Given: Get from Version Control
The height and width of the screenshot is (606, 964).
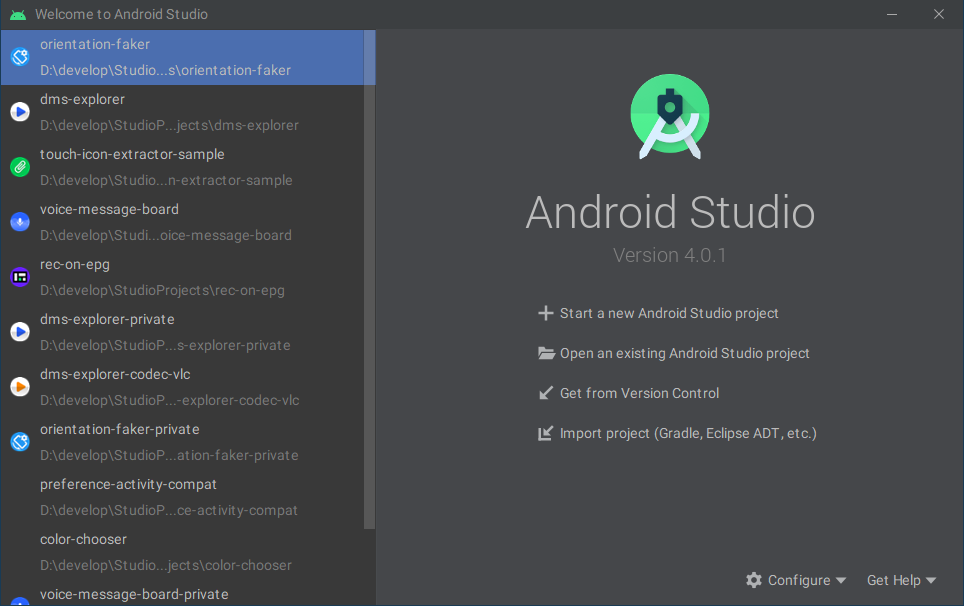Looking at the screenshot, I should (639, 393).
